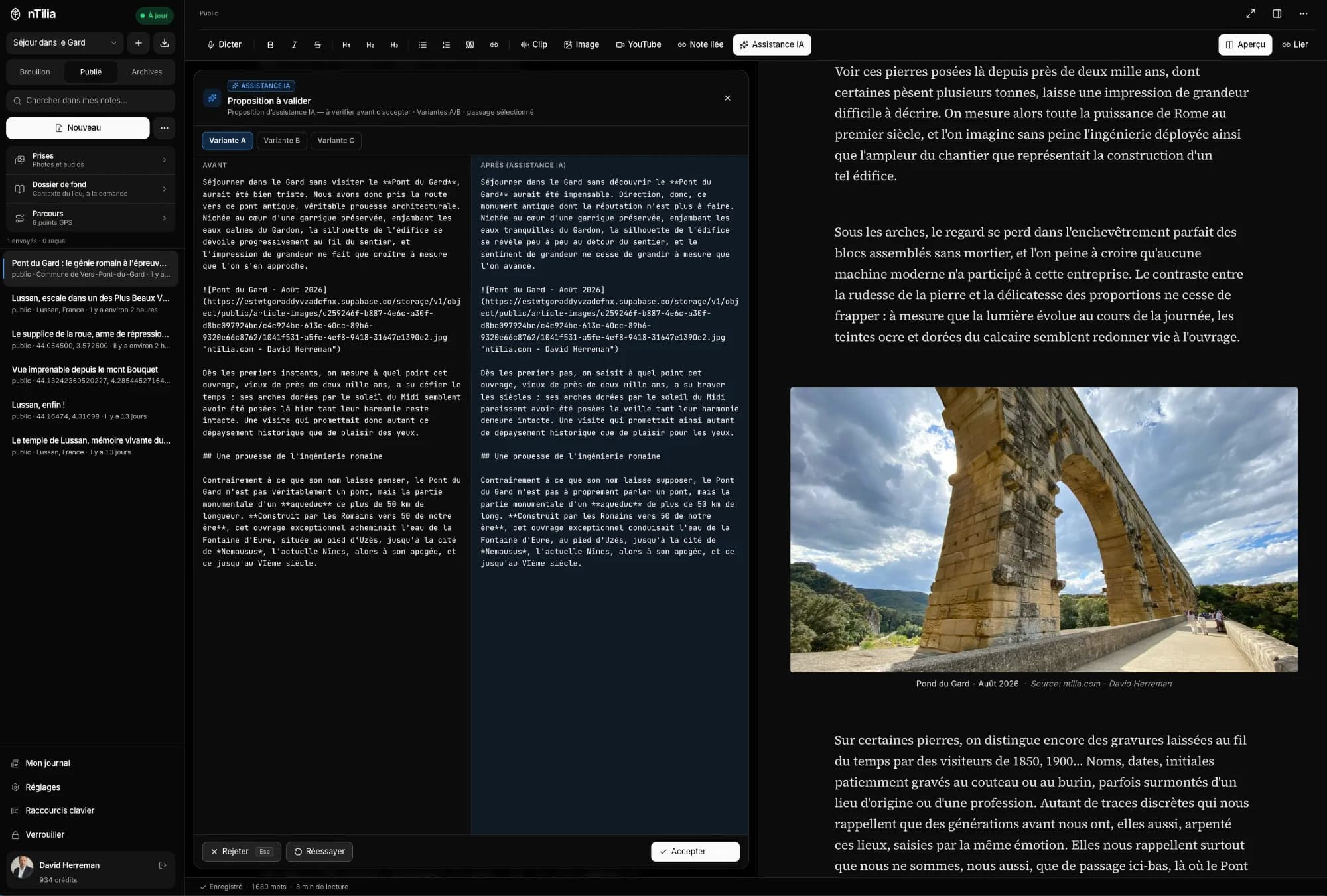
Task: Toggle the Assistance IA toolbar button
Action: point(772,44)
